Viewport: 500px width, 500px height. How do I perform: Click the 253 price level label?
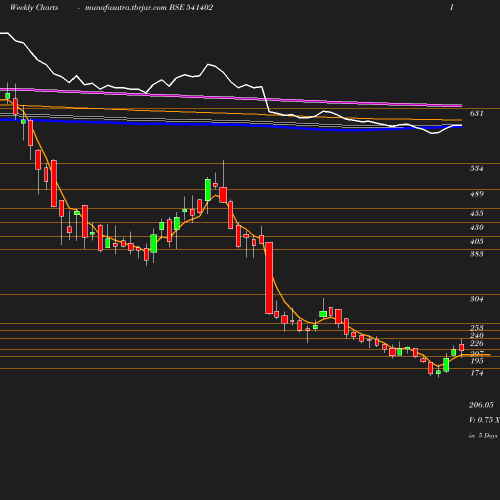tap(477, 328)
